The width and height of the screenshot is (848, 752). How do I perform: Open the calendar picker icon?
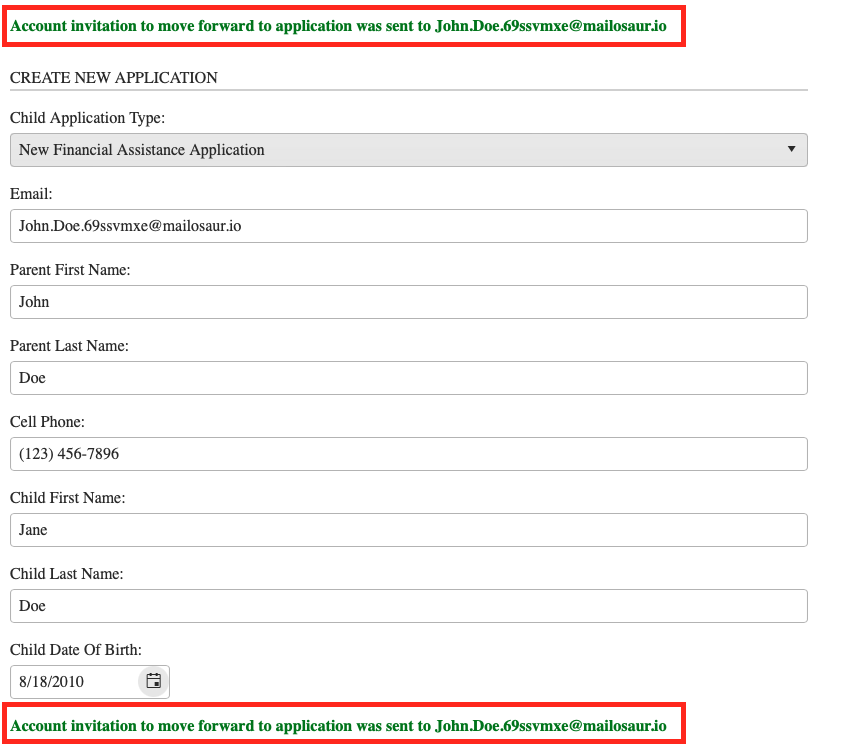click(x=154, y=681)
